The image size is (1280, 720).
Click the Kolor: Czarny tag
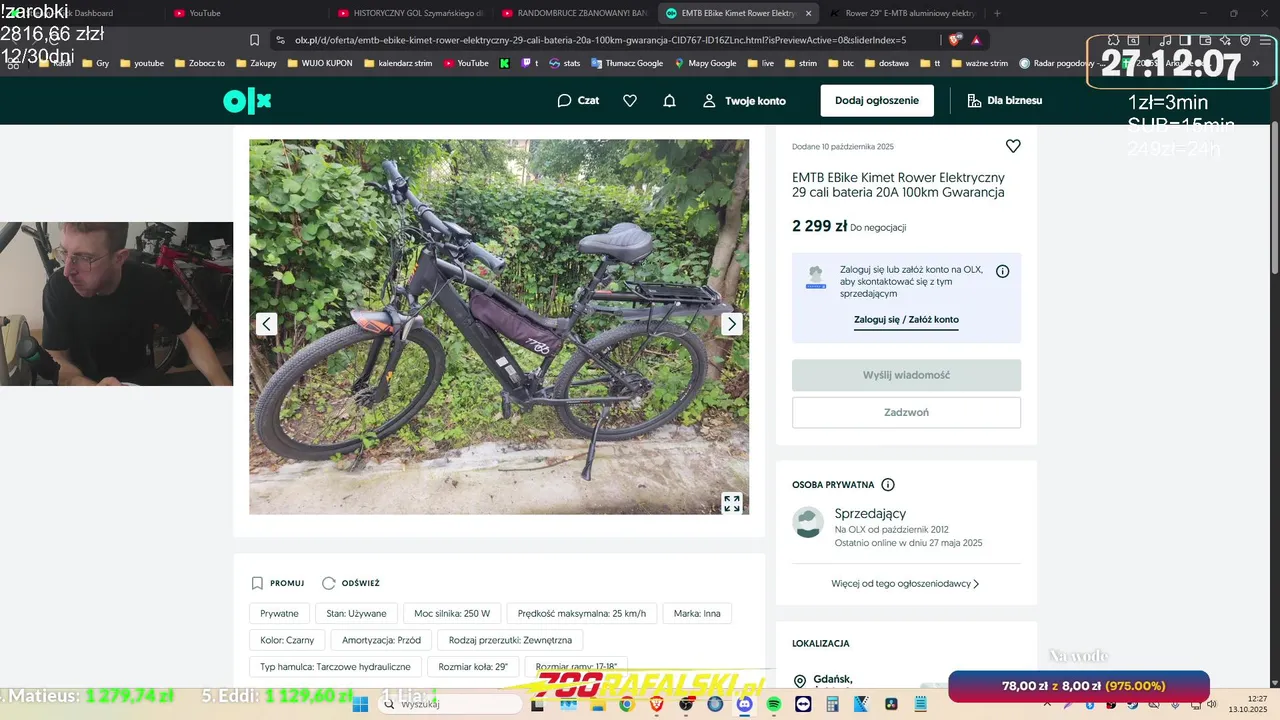287,640
